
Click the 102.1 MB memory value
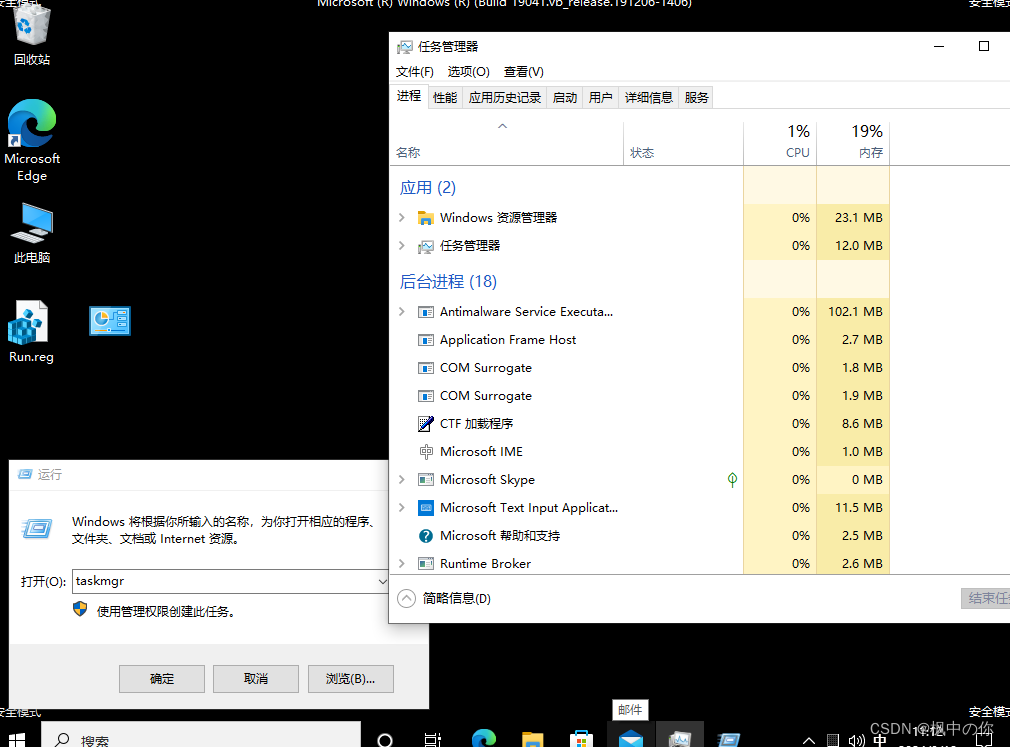pos(855,312)
